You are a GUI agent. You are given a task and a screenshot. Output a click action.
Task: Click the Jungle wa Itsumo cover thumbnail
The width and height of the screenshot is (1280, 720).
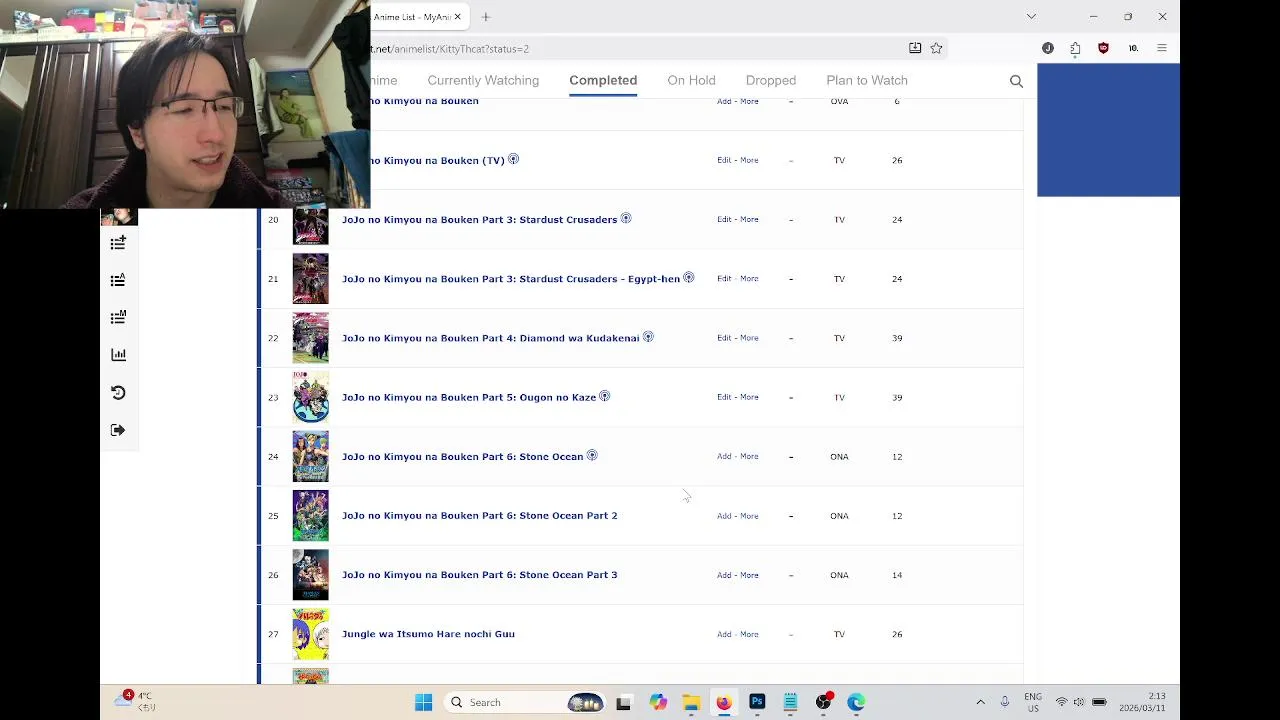(310, 634)
